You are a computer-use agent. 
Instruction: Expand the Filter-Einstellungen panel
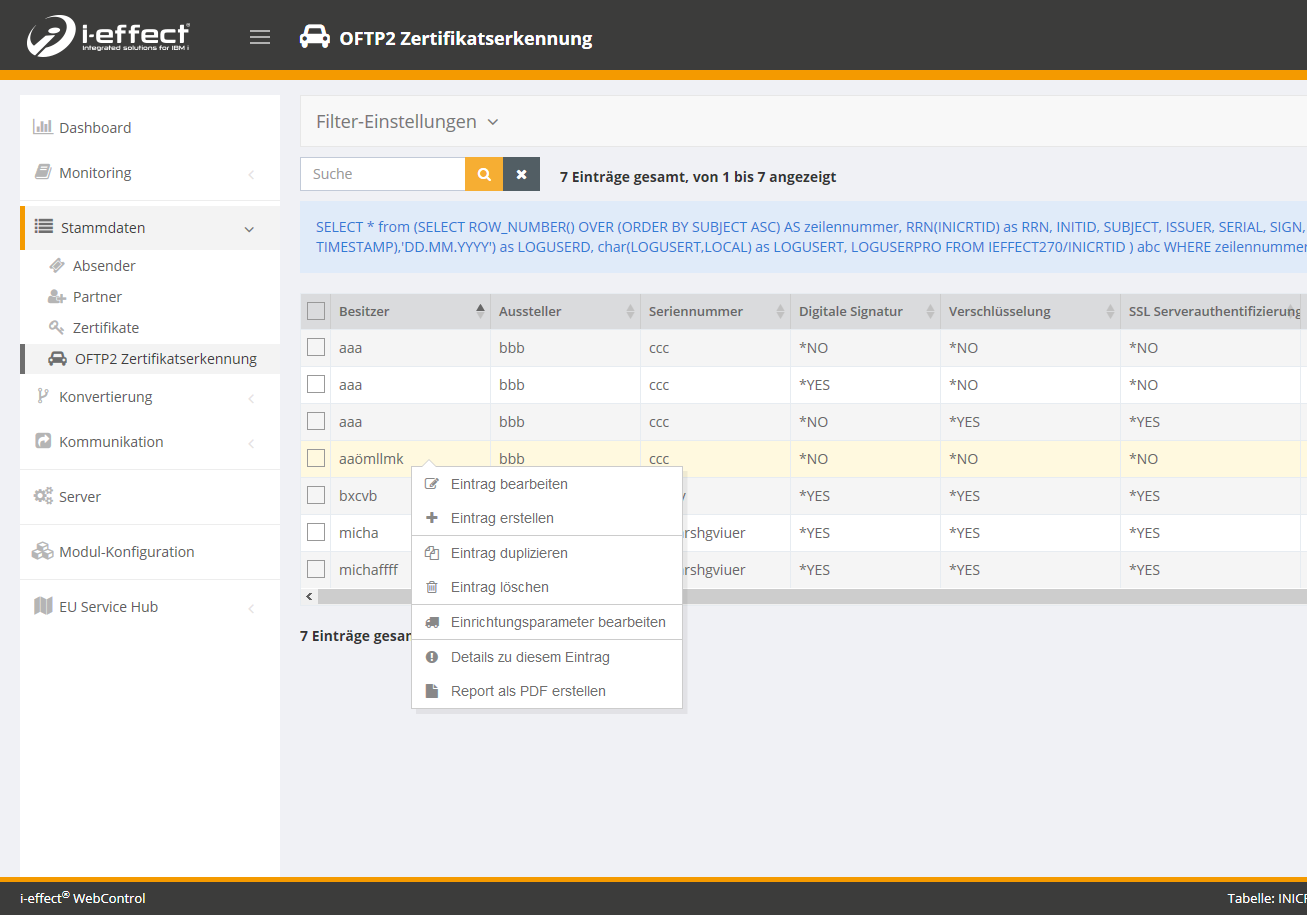(407, 122)
